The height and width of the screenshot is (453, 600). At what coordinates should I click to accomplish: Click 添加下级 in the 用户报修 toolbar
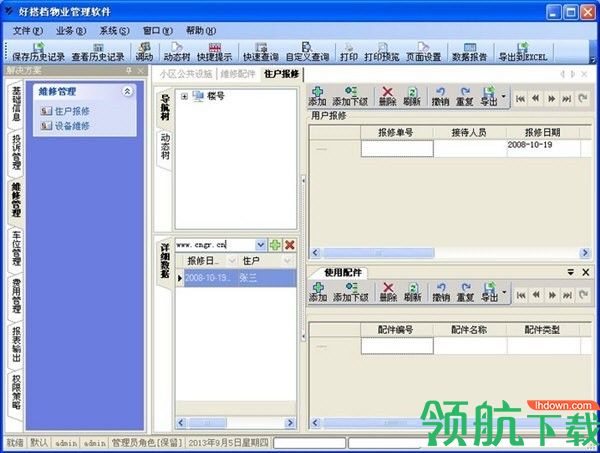point(350,96)
